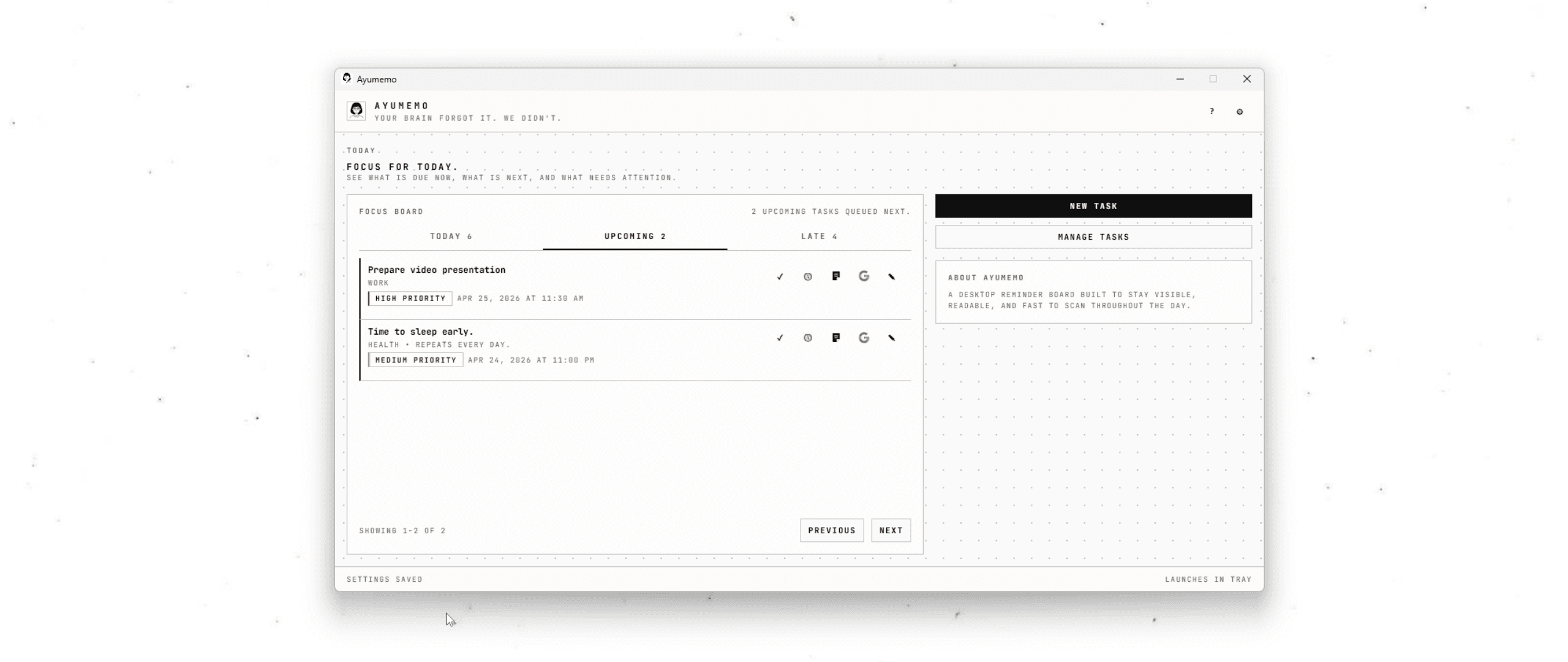
Task: Open the Late 4 tab
Action: tap(819, 237)
